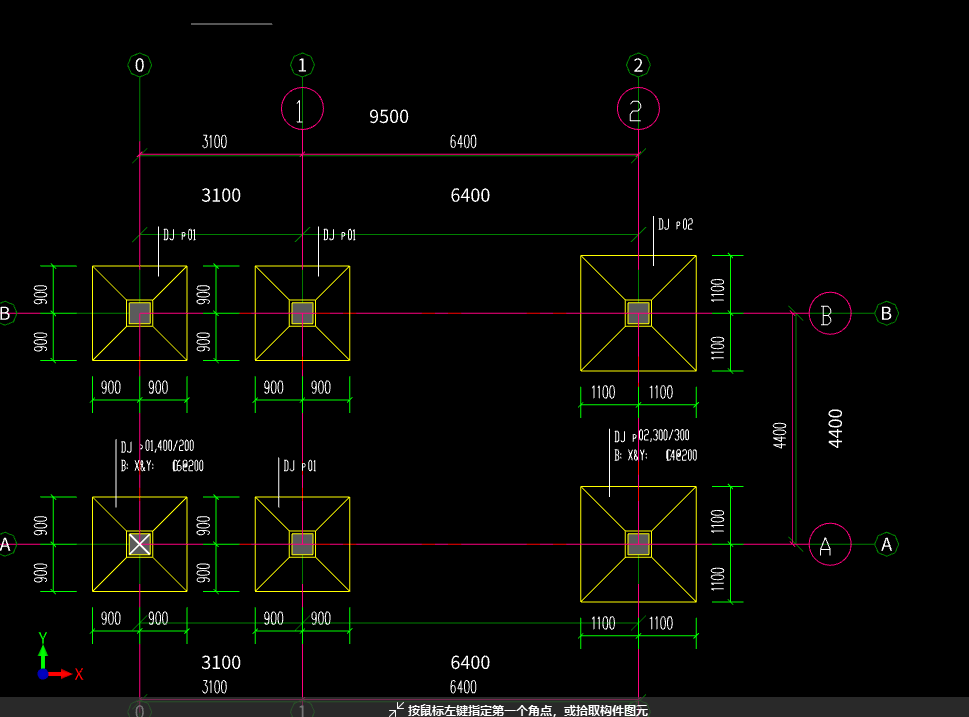Pick the large magenta axis bubble lettered A
969x717 pixels.
[x=830, y=545]
